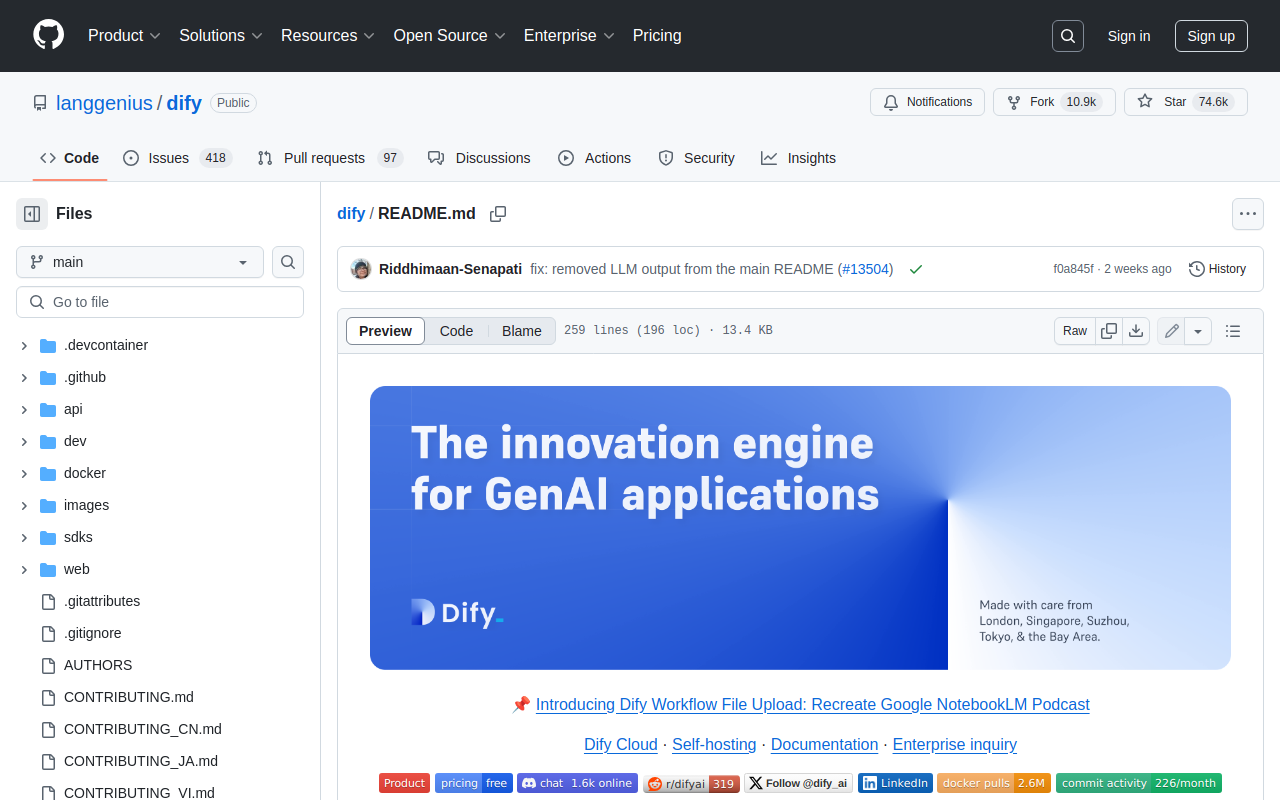Fork the dify repository

[x=1054, y=102]
